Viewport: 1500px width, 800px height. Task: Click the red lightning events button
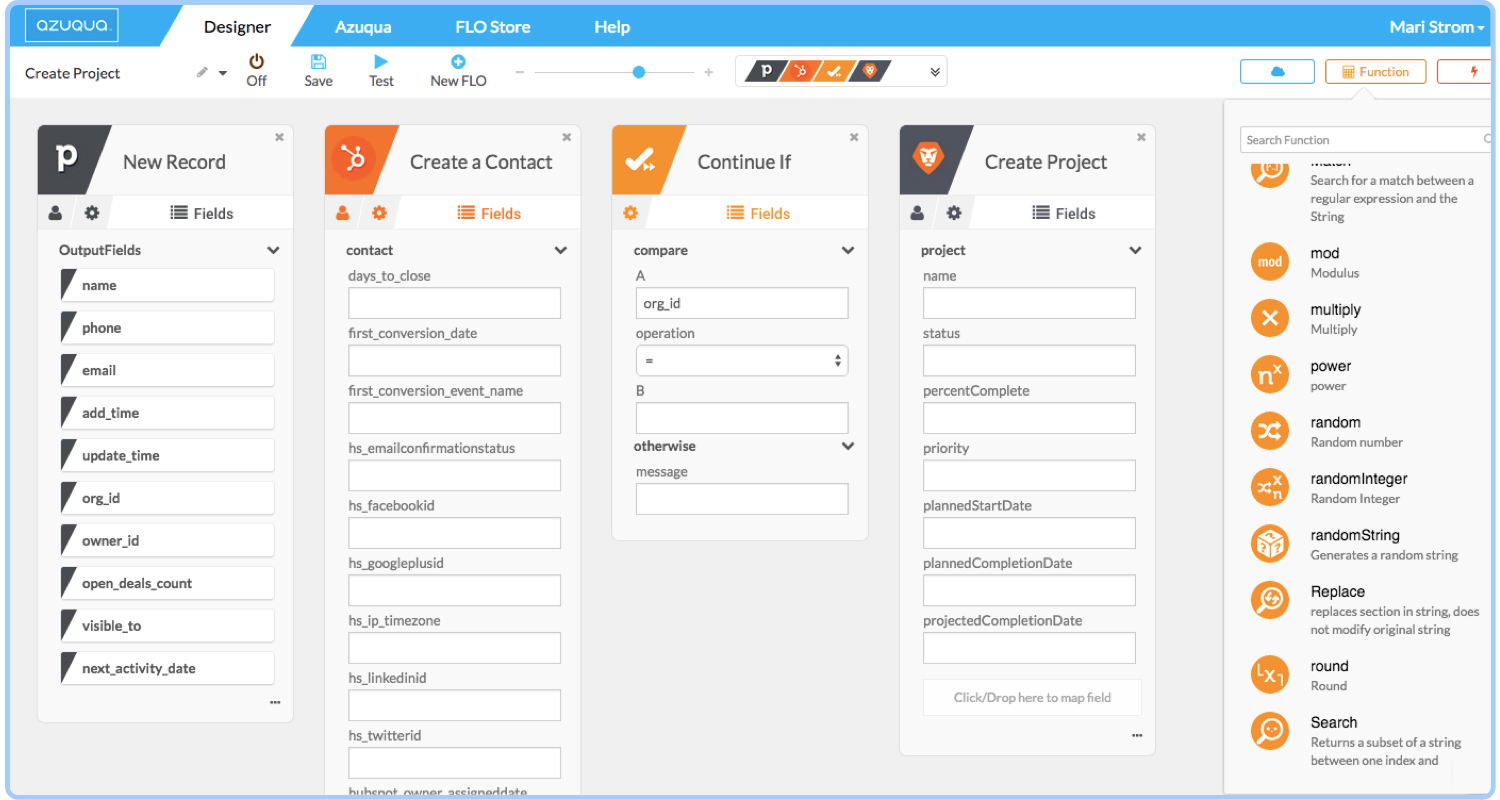(1467, 72)
